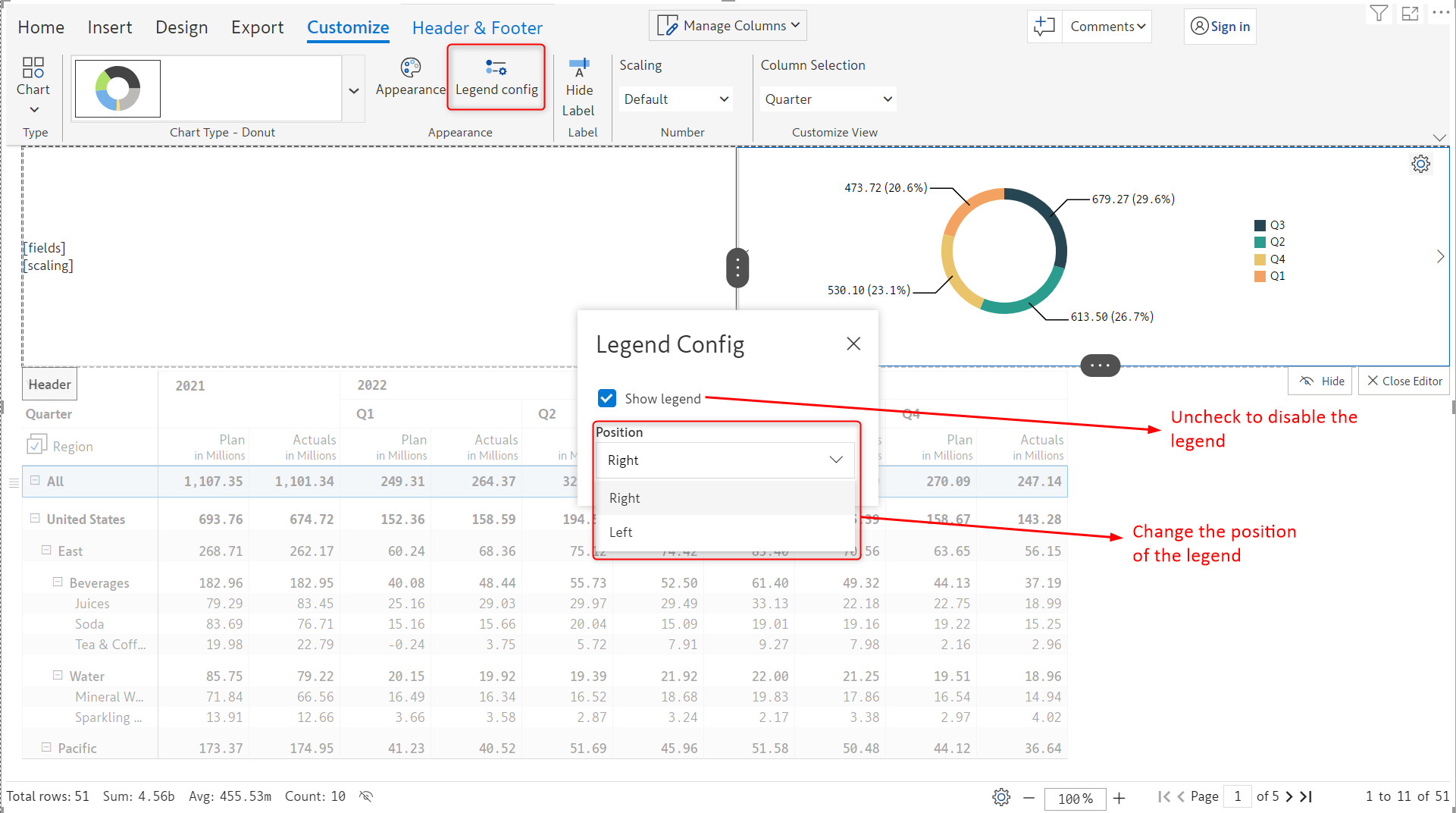The width and height of the screenshot is (1456, 813).
Task: Switch to the Design tab
Action: (x=181, y=27)
